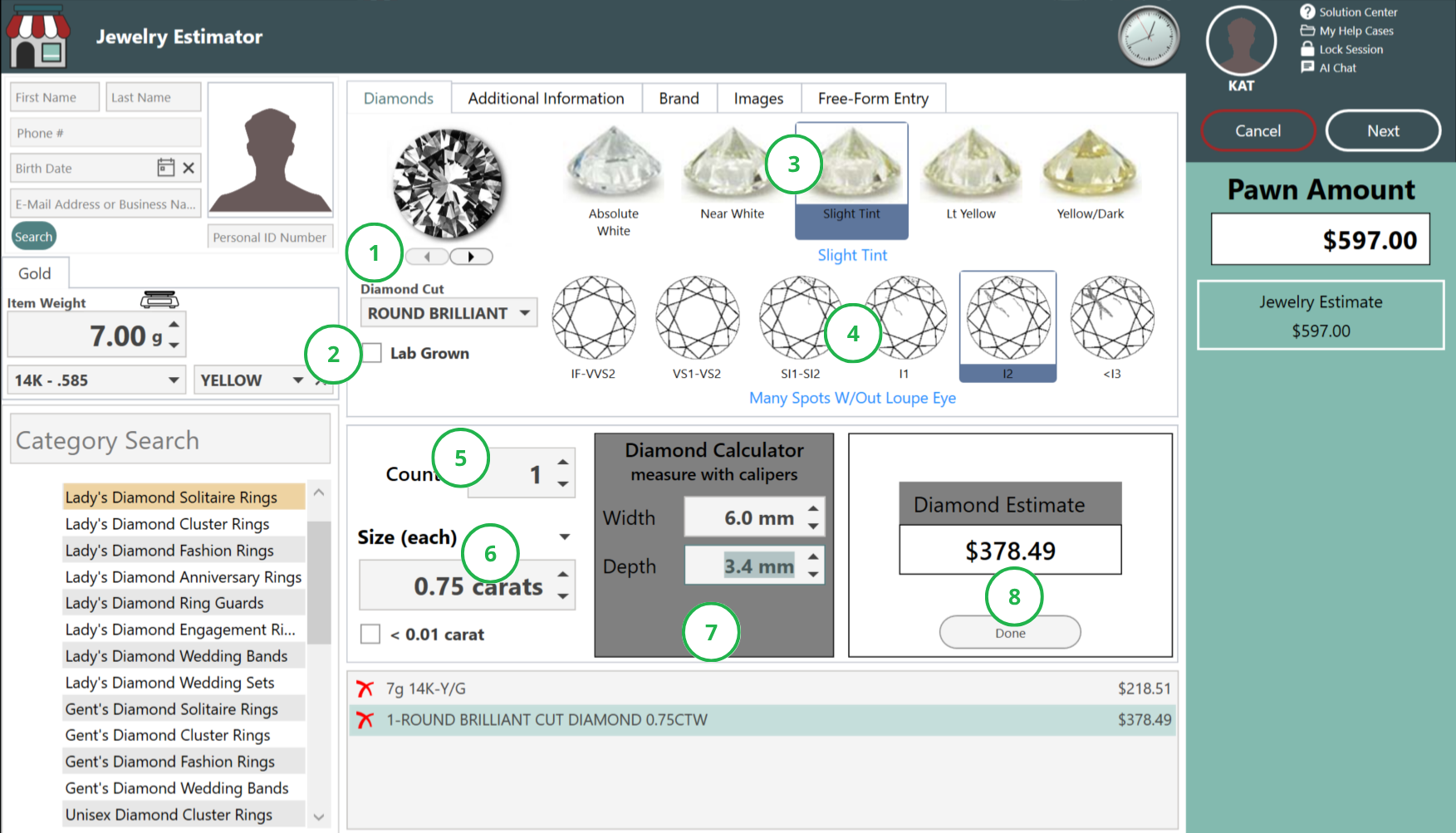Image resolution: width=1456 pixels, height=833 pixels.
Task: Remove the round brilliant diamond line item
Action: tap(365, 720)
